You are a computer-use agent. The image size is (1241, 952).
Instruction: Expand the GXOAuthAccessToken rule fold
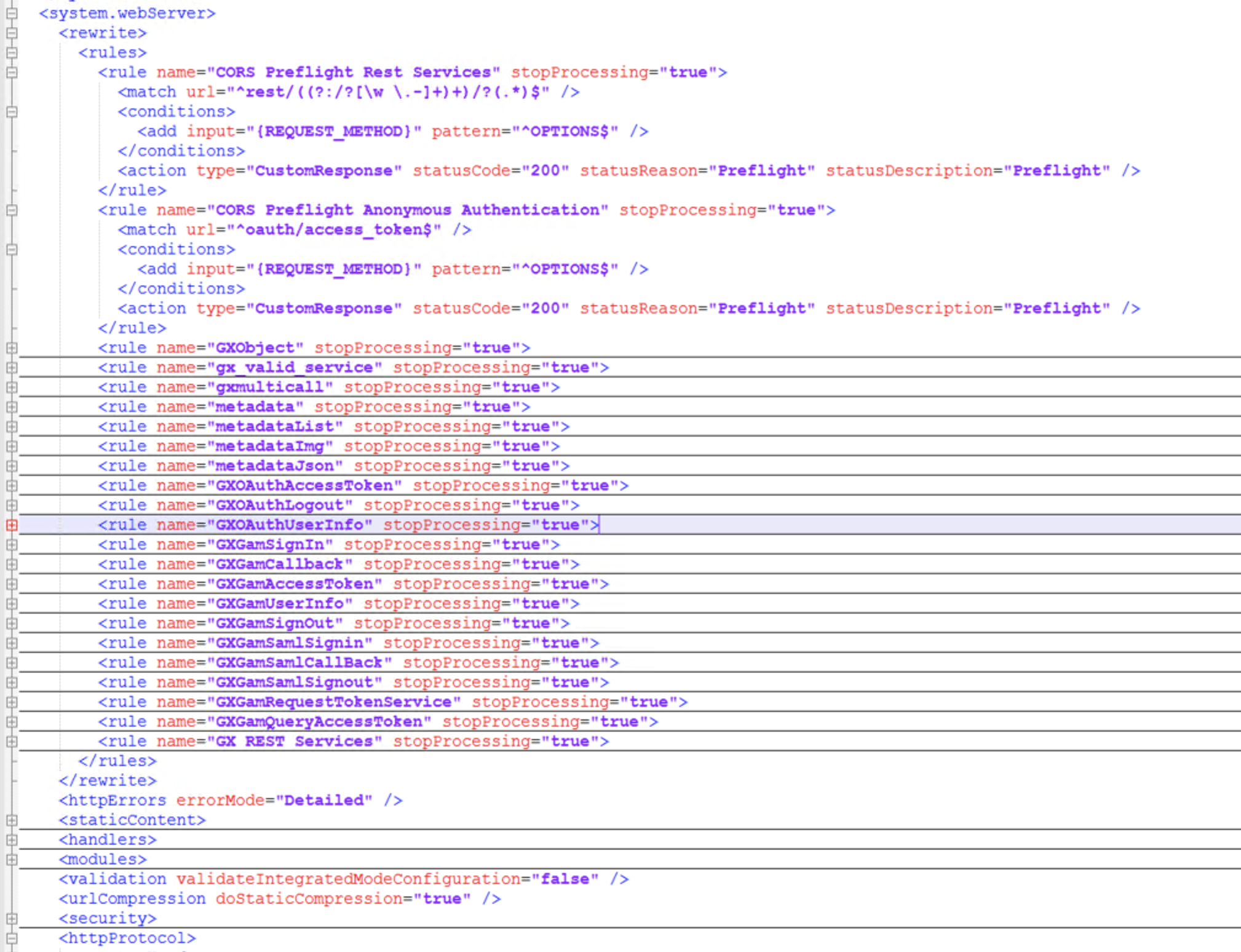click(x=11, y=485)
